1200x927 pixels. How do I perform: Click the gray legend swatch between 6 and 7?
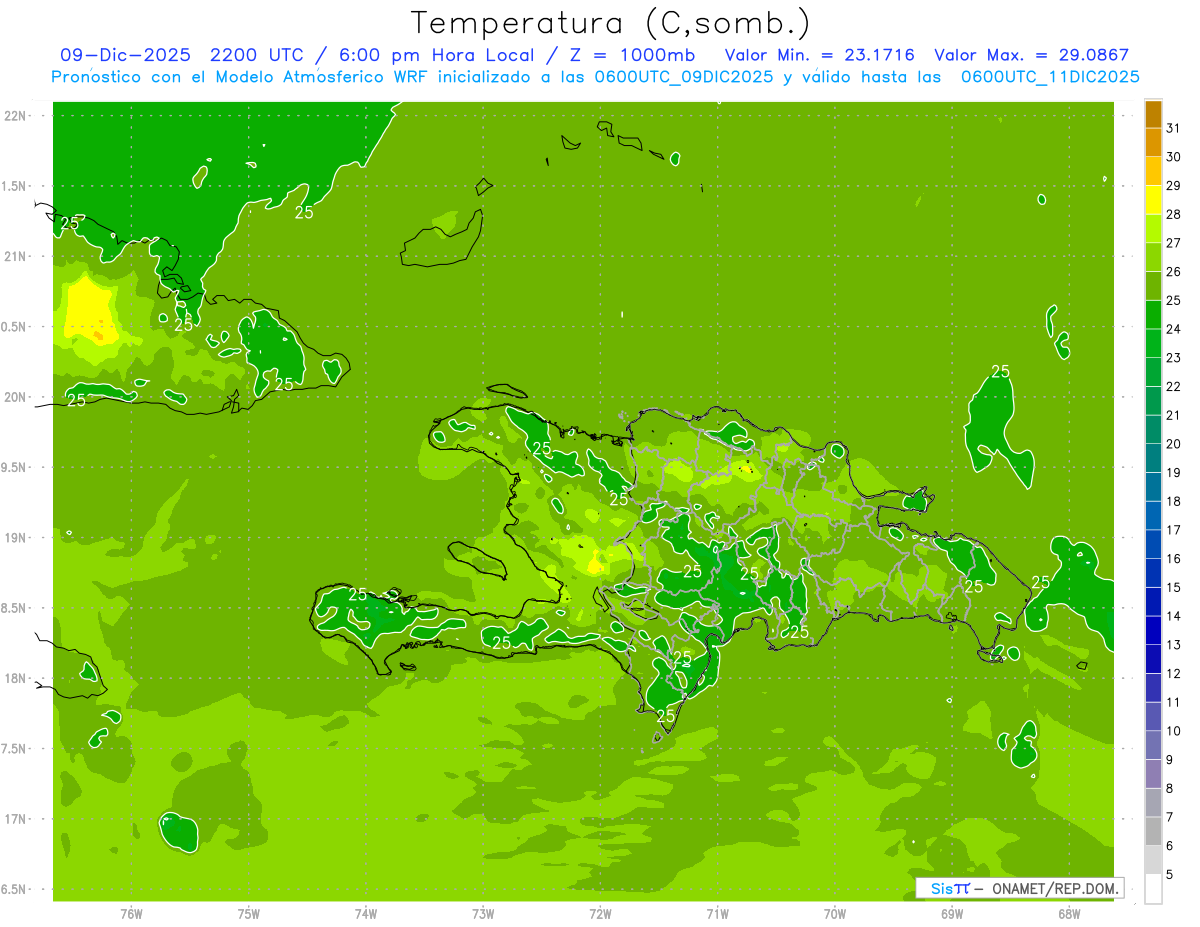pyautogui.click(x=1153, y=831)
